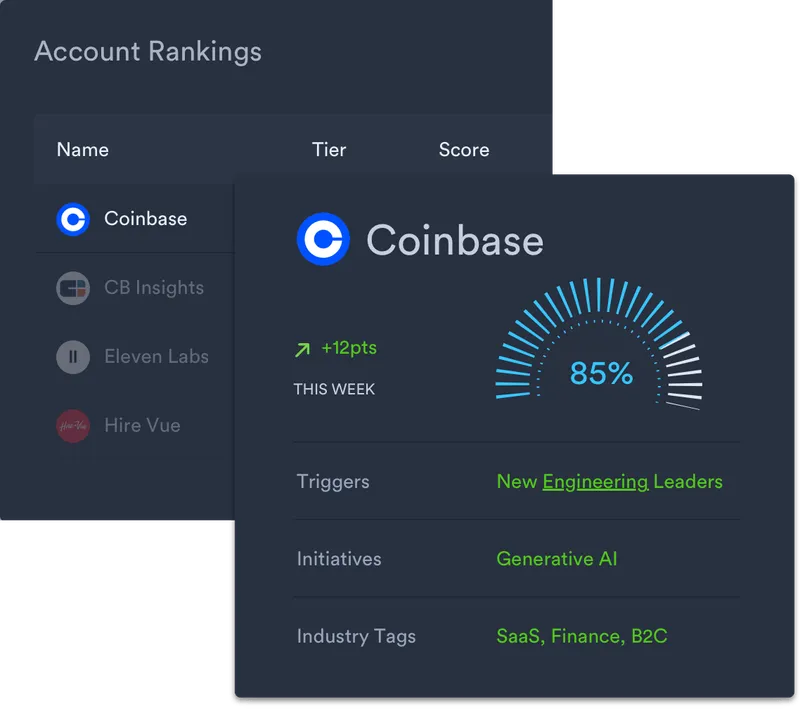Image resolution: width=800 pixels, height=713 pixels.
Task: Click the Hire Vue red logo icon
Action: pyautogui.click(x=73, y=426)
